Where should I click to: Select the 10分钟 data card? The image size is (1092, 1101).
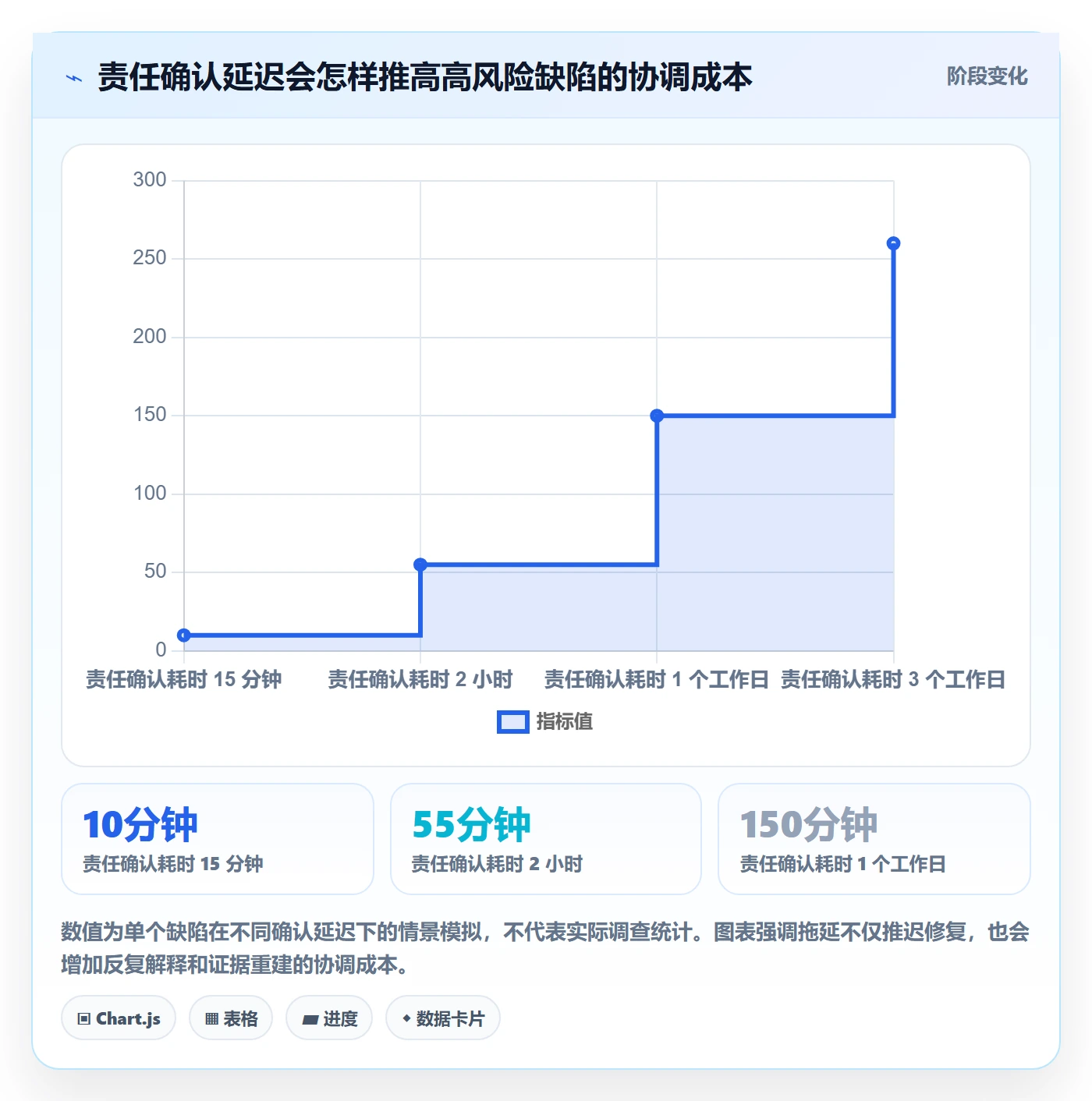(x=218, y=839)
